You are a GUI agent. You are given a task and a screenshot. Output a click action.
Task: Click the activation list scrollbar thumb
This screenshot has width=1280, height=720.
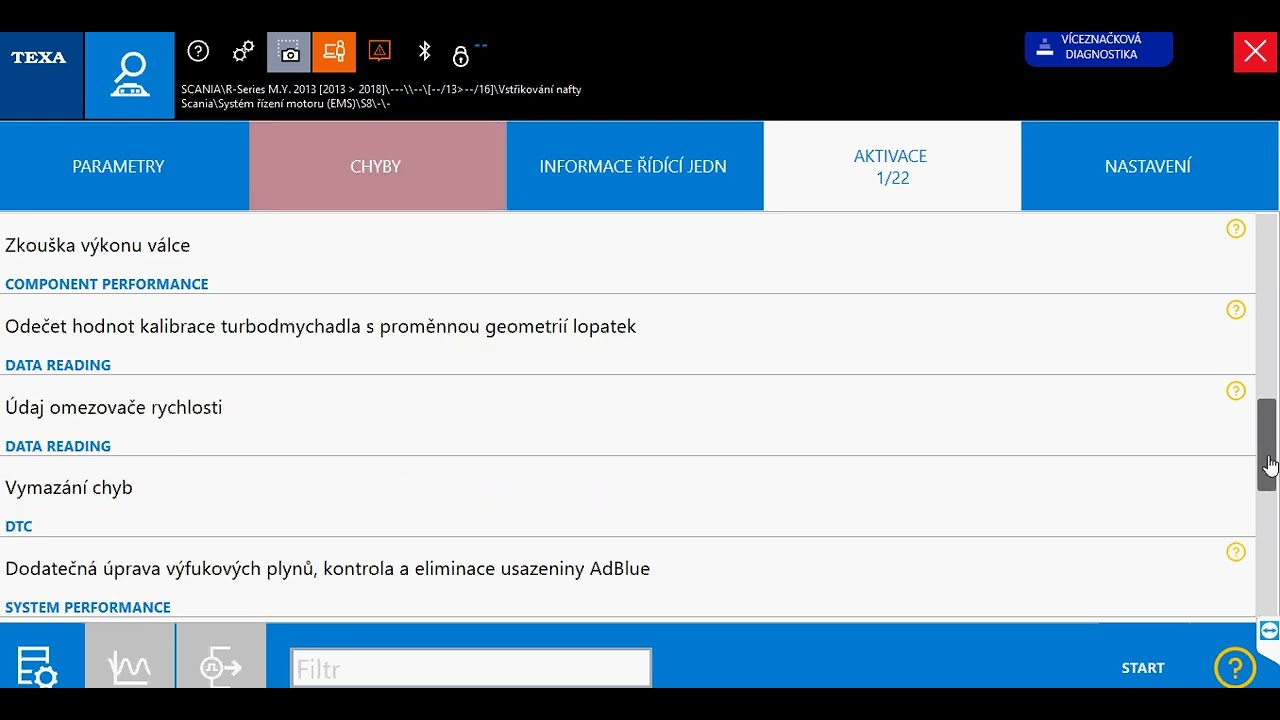pyautogui.click(x=1267, y=444)
